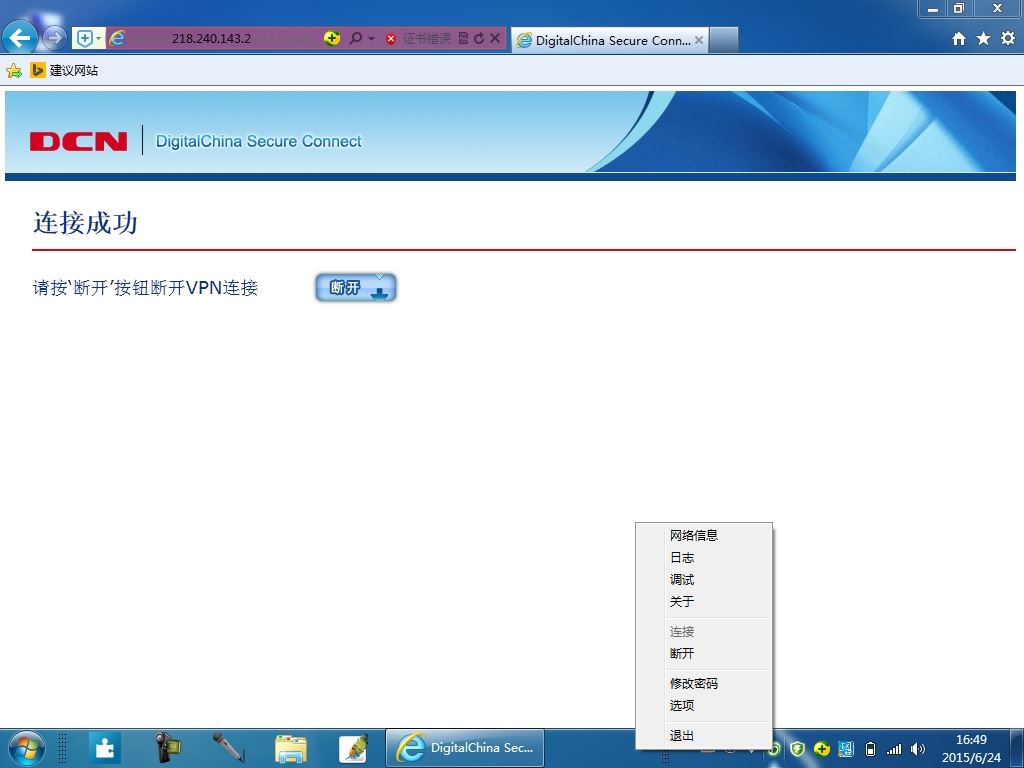Image resolution: width=1024 pixels, height=768 pixels.
Task: Click the battery tray icon
Action: [870, 749]
